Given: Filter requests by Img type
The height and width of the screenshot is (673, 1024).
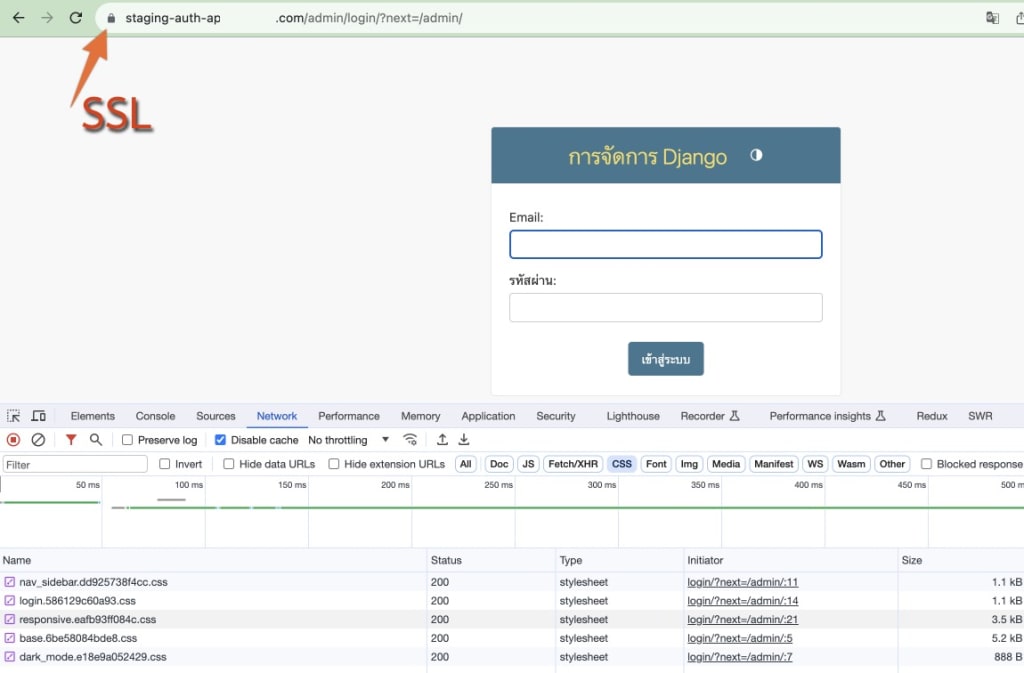Looking at the screenshot, I should [689, 464].
